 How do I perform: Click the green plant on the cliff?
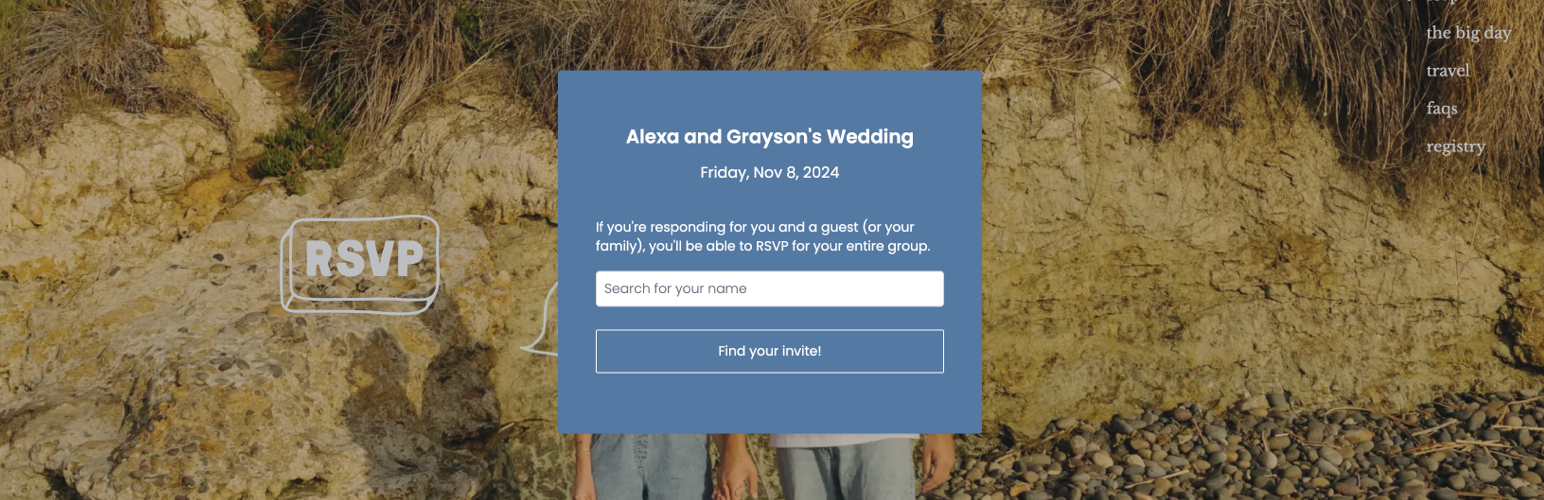(x=300, y=150)
